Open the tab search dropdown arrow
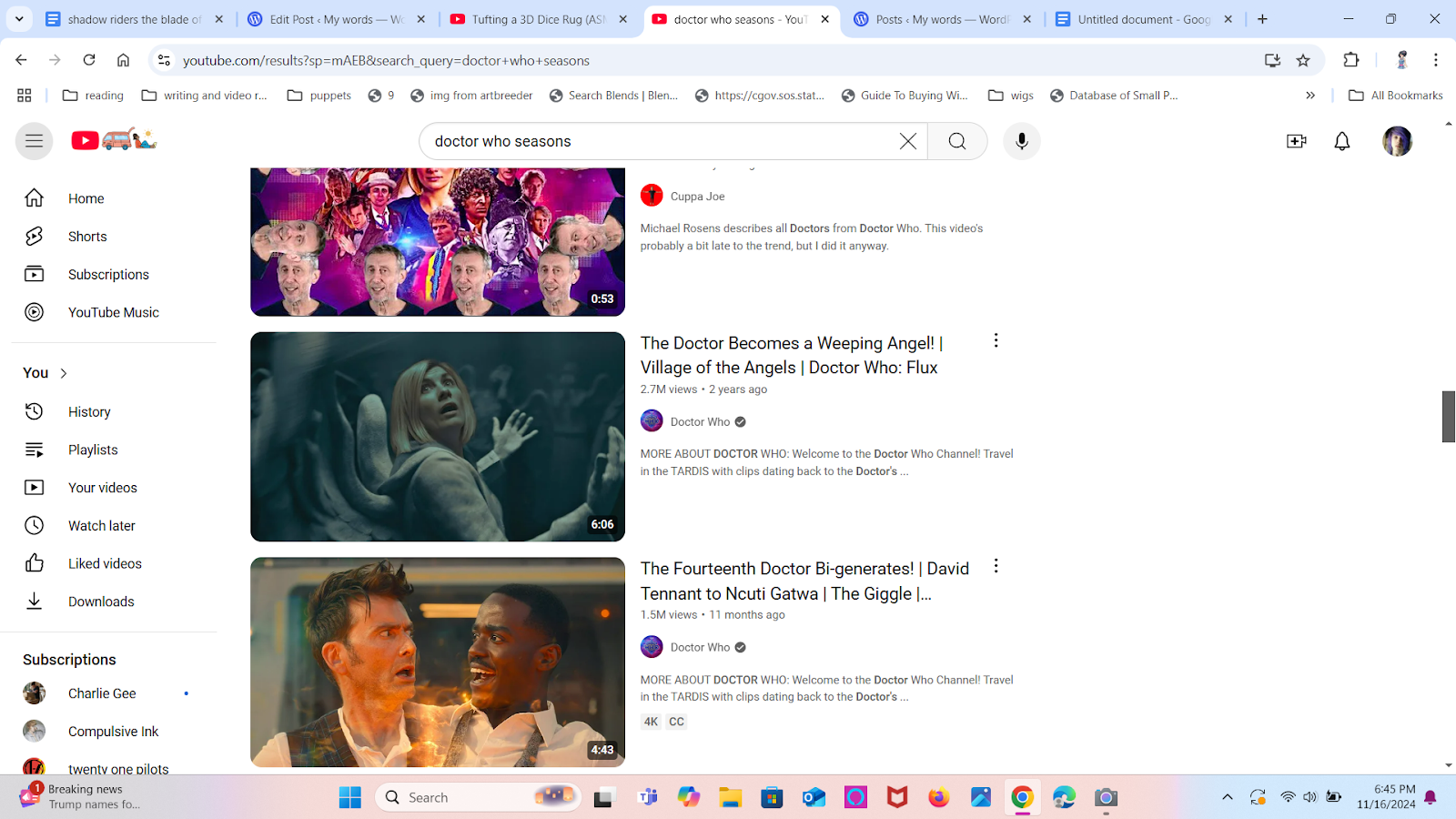The height and width of the screenshot is (819, 1456). [x=19, y=19]
